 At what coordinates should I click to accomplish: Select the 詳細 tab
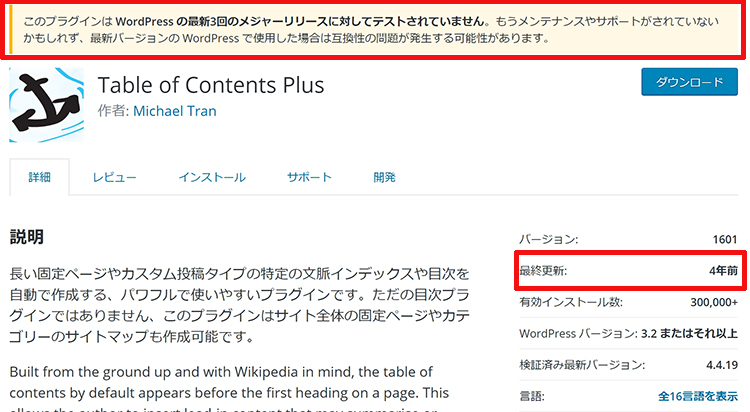[x=39, y=177]
